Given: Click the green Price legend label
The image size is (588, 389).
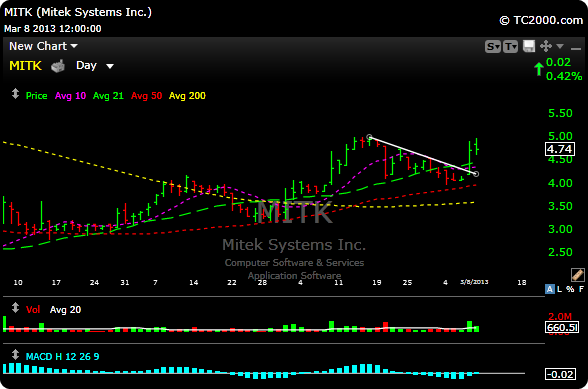Looking at the screenshot, I should (x=36, y=96).
